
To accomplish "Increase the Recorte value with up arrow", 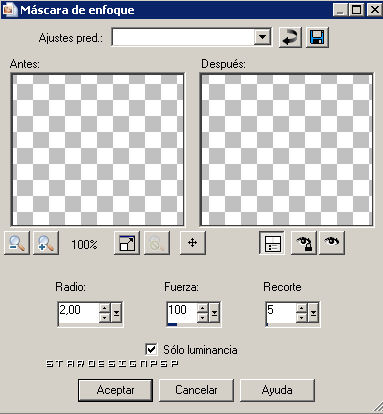I will tap(301, 308).
